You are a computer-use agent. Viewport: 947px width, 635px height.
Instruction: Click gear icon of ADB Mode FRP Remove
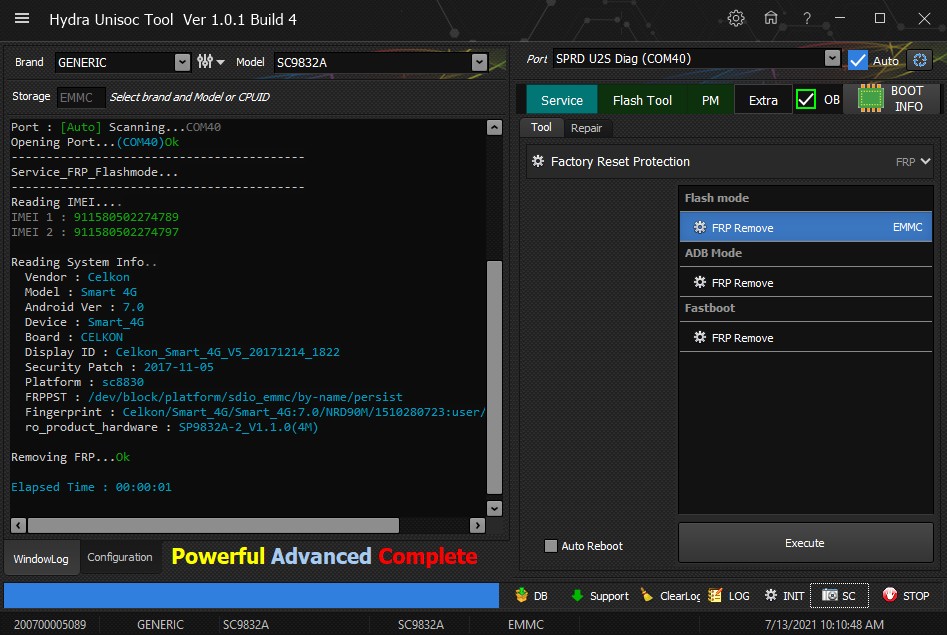pyautogui.click(x=699, y=282)
